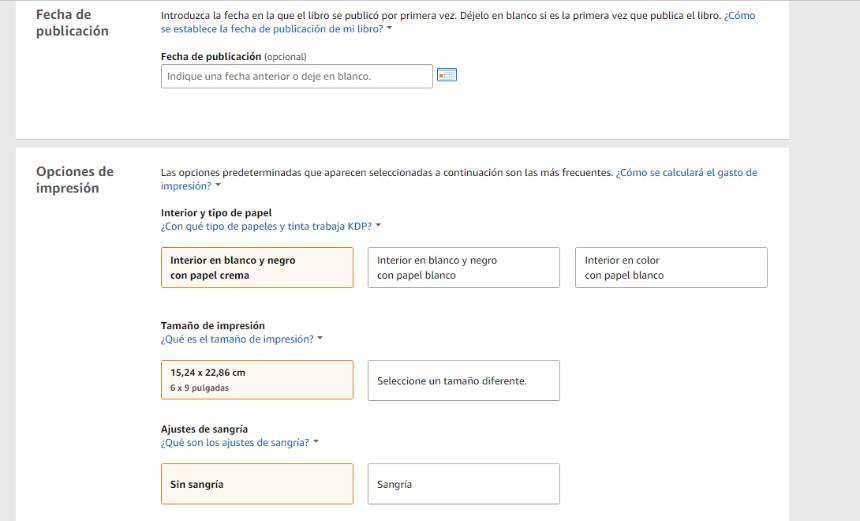Expand arrow beside 'fecha de publicación de mi libro?'

[389, 29]
